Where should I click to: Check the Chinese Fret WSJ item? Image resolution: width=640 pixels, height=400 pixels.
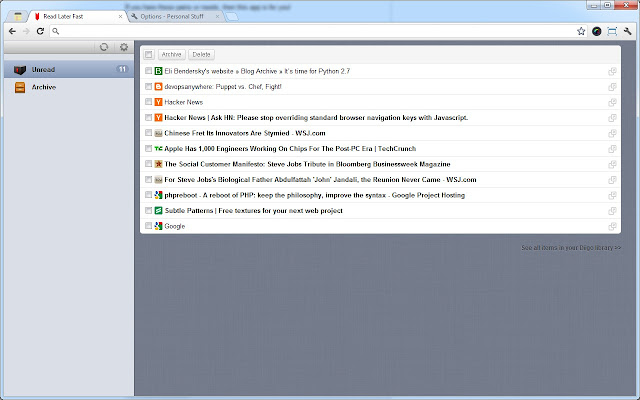148,133
